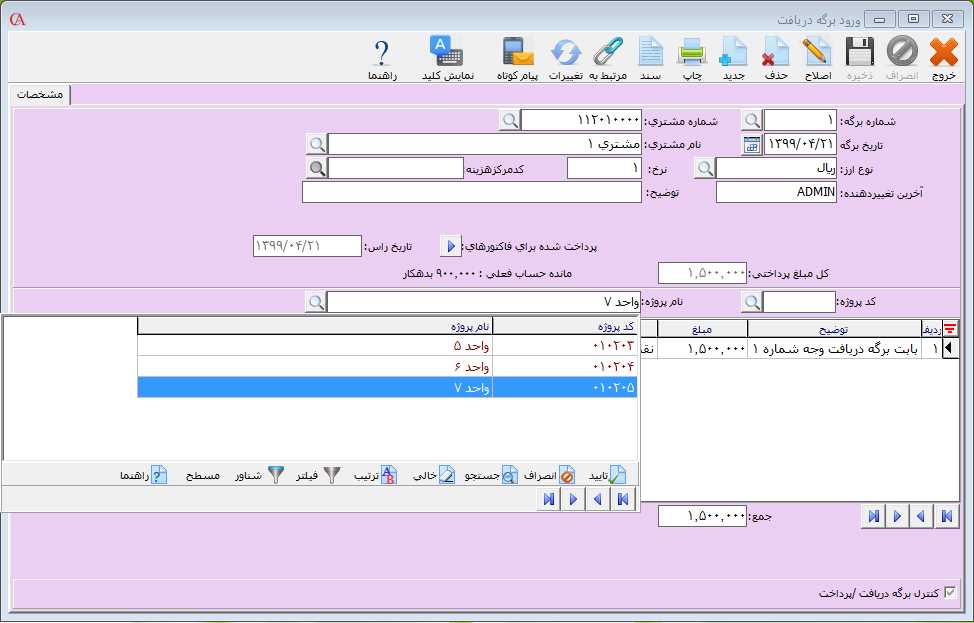Open the project name lookup magnifier

click(x=315, y=302)
